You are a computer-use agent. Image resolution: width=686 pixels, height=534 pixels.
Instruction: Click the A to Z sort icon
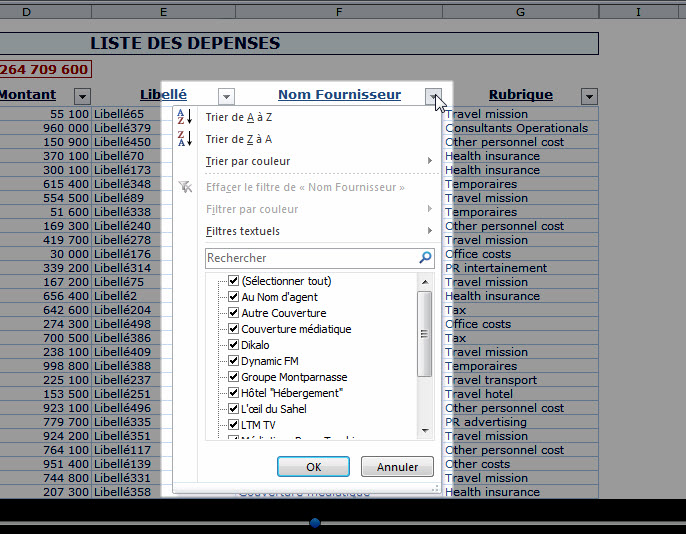[x=185, y=117]
